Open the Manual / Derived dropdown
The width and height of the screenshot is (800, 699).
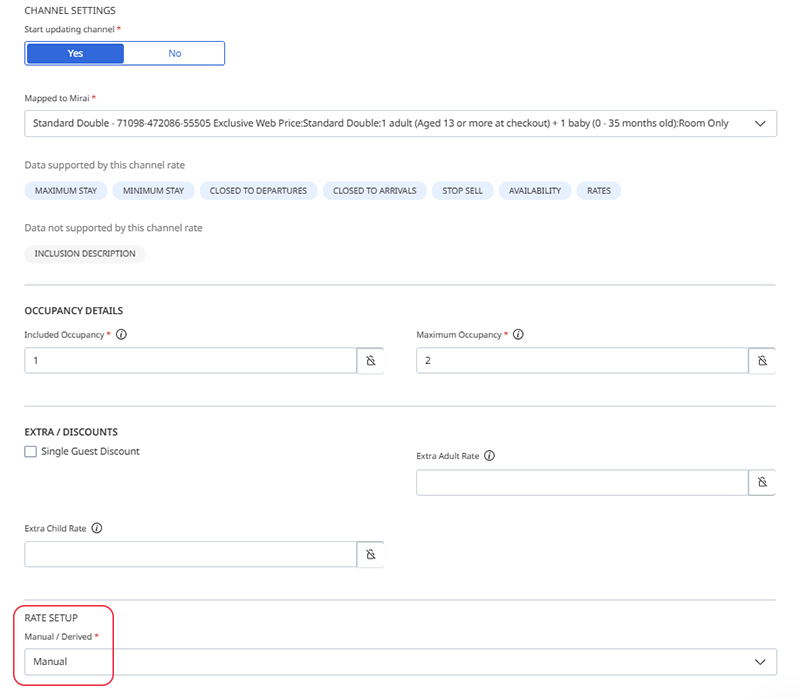(400, 662)
